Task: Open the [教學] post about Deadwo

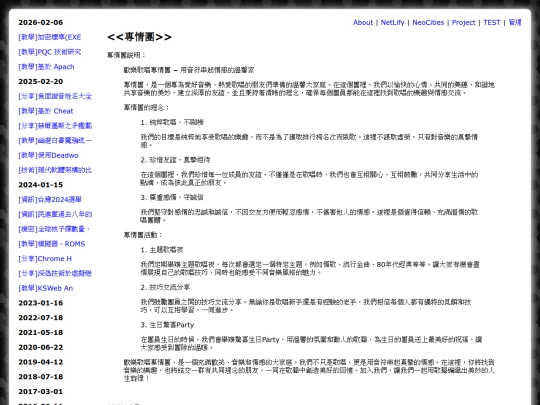Action: (48, 155)
